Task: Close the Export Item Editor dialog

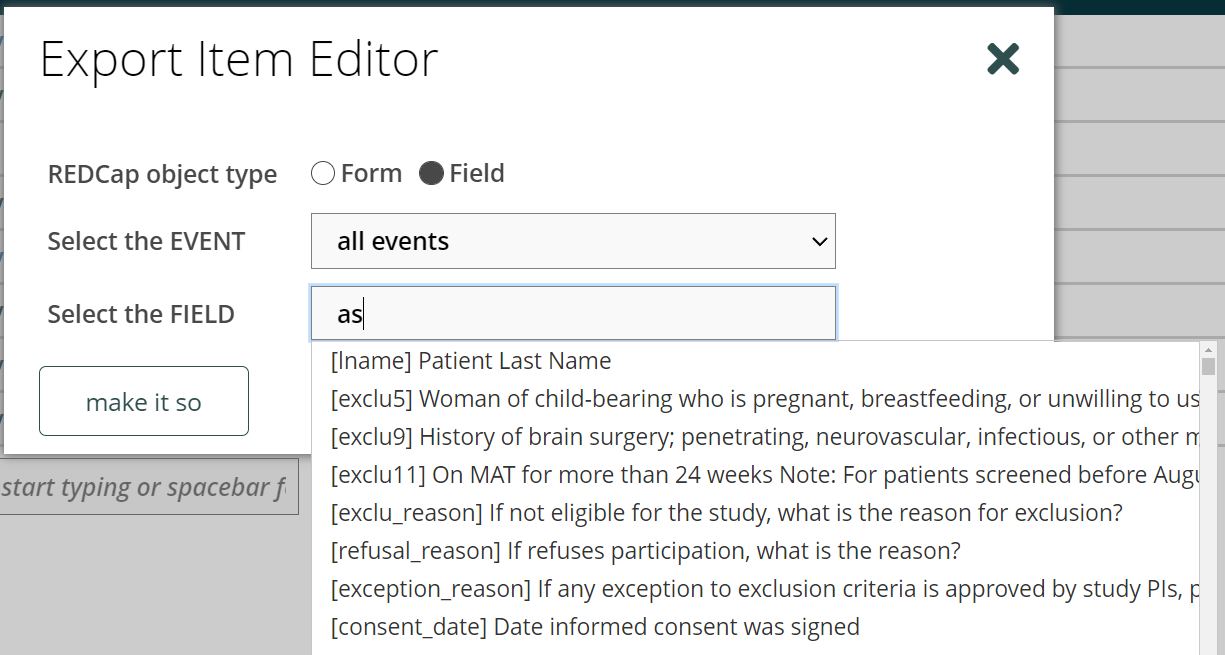Action: click(x=1003, y=59)
